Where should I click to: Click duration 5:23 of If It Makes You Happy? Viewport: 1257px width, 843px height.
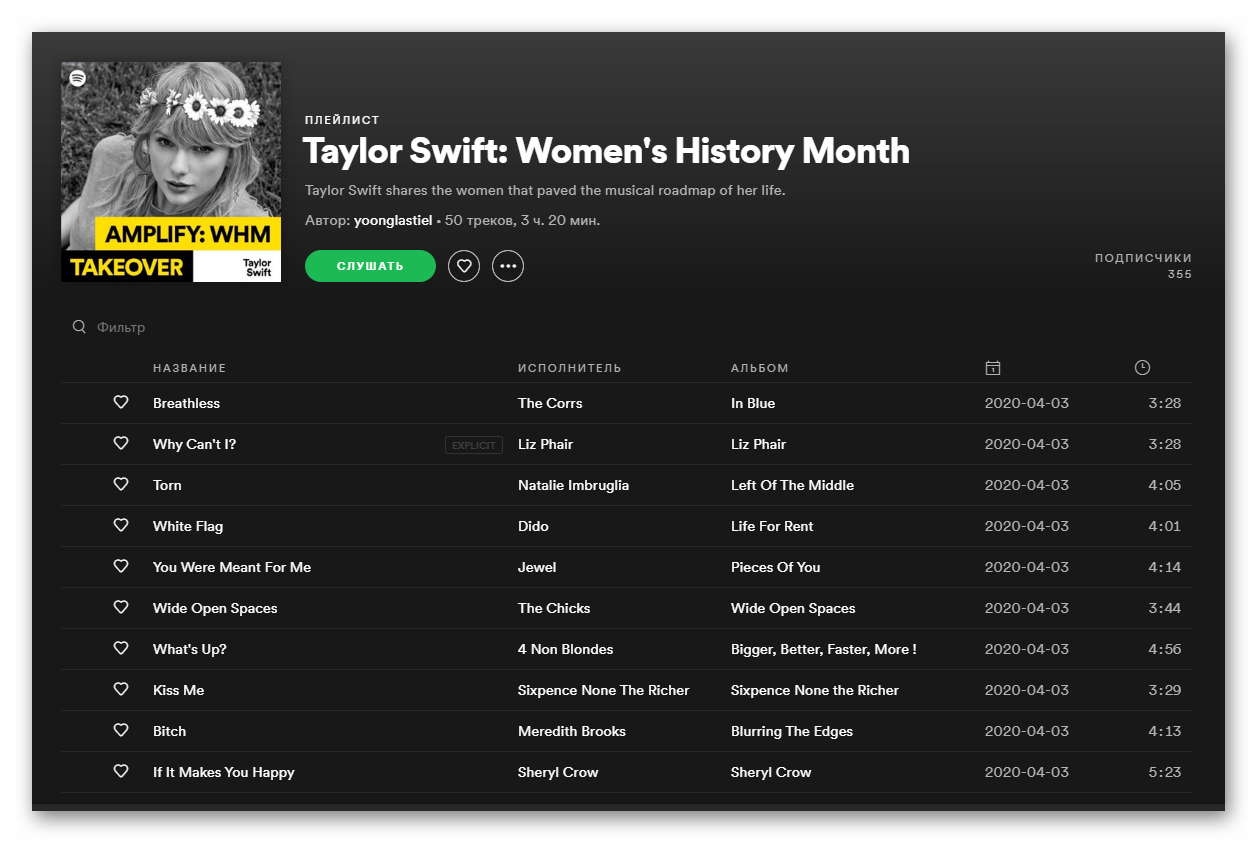point(1164,772)
